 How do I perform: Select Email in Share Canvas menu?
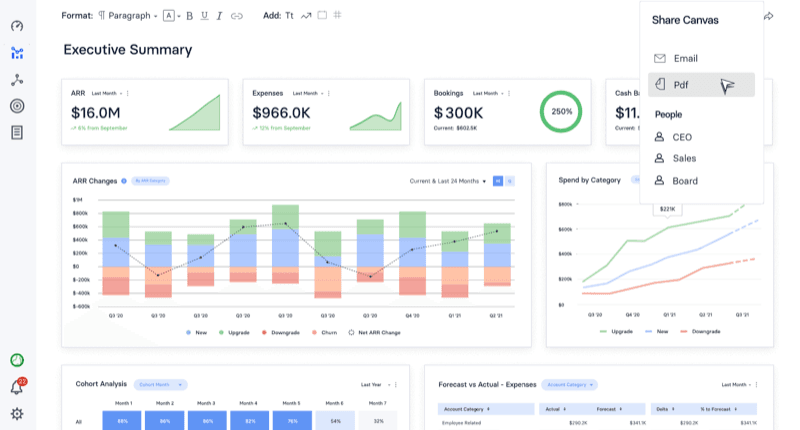pyautogui.click(x=685, y=59)
